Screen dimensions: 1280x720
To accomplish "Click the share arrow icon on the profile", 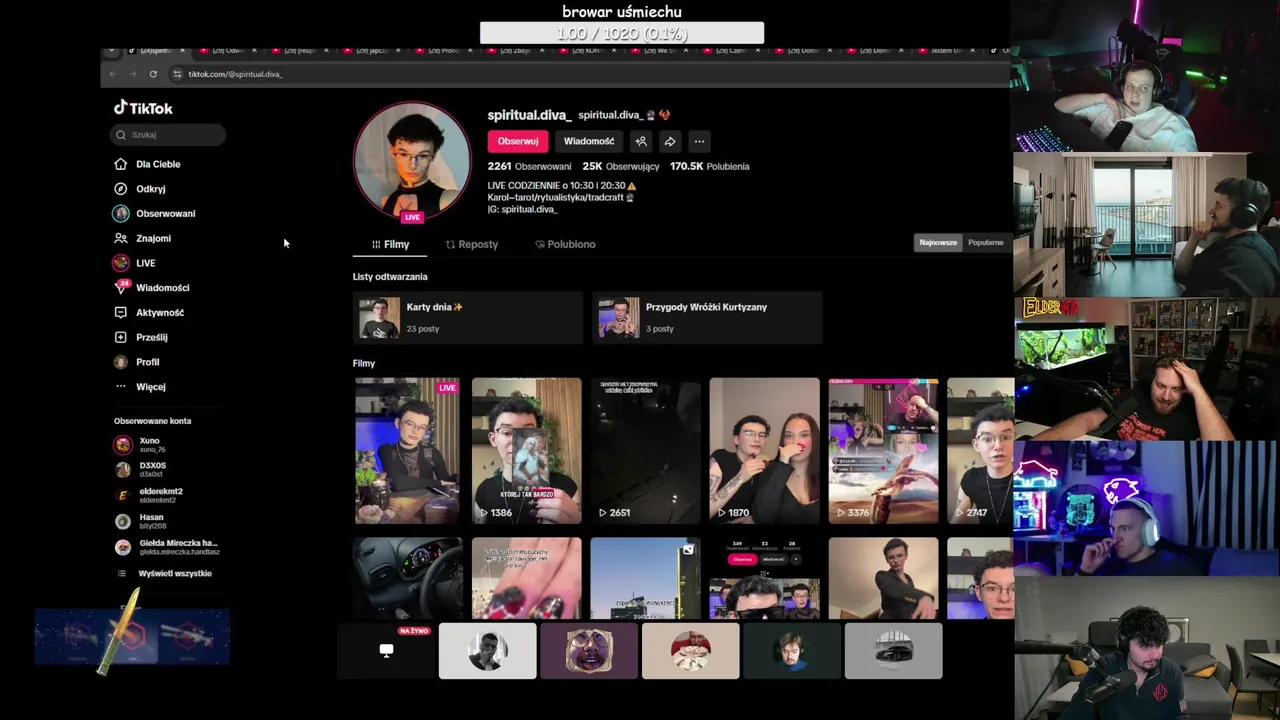I will pyautogui.click(x=670, y=141).
